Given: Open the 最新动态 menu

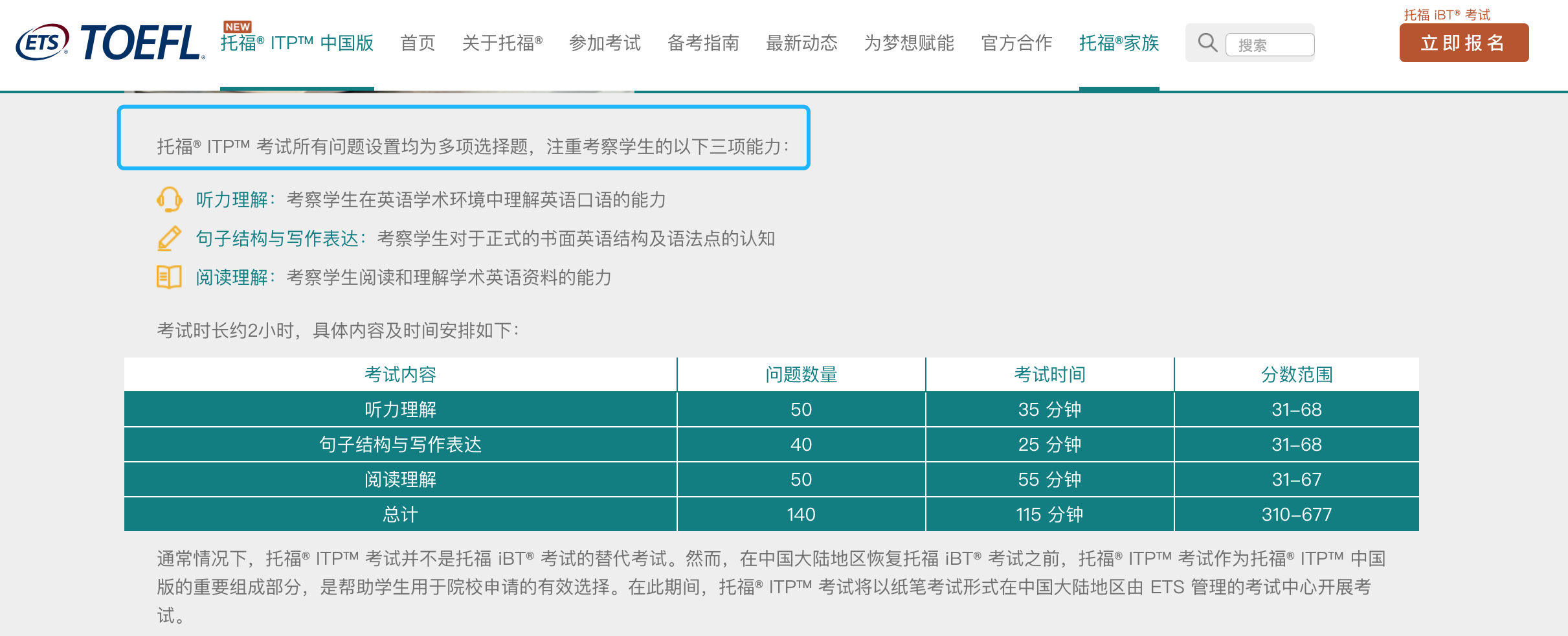Looking at the screenshot, I should tap(801, 43).
